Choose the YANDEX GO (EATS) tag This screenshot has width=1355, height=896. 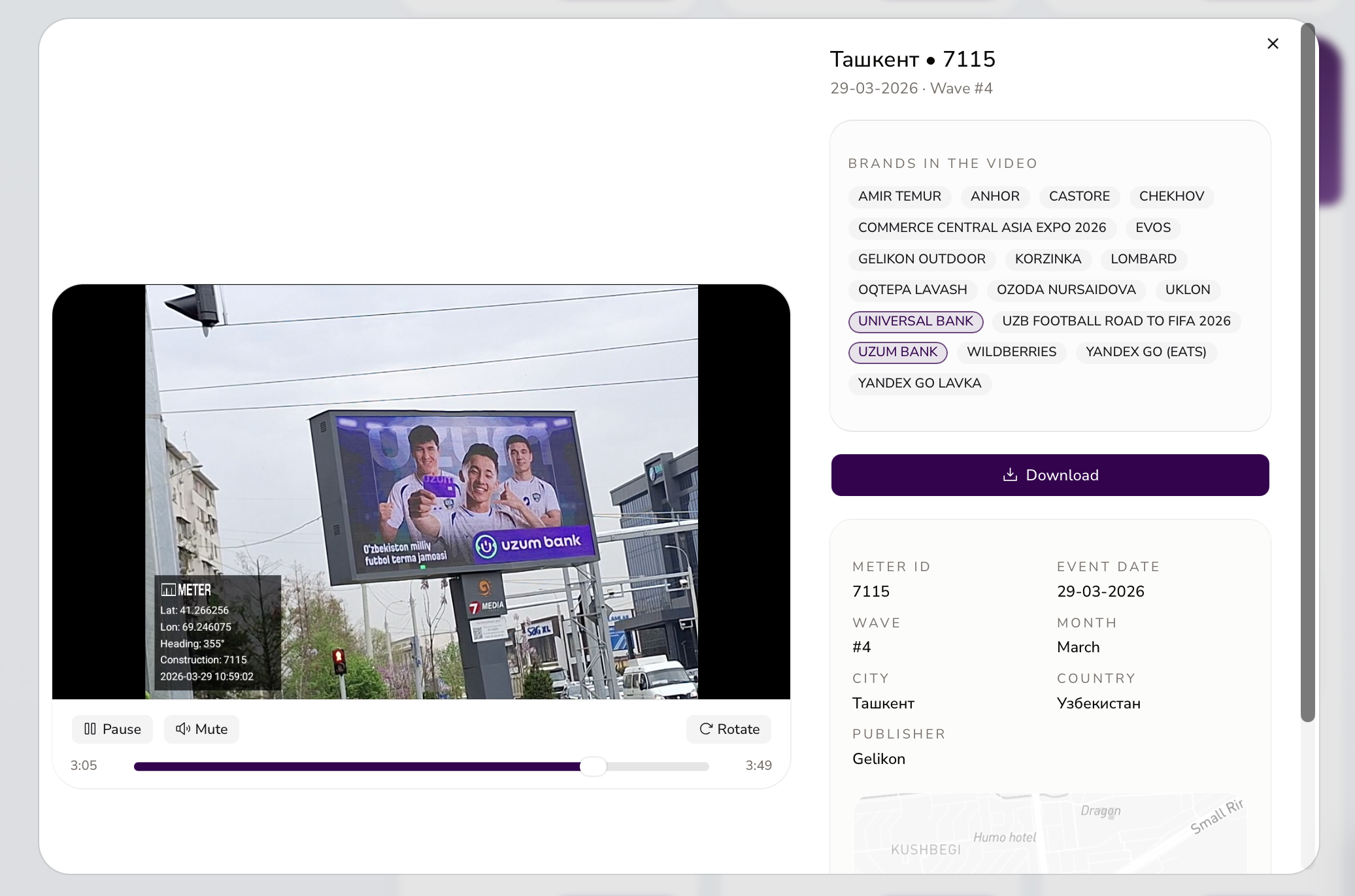[1146, 352]
